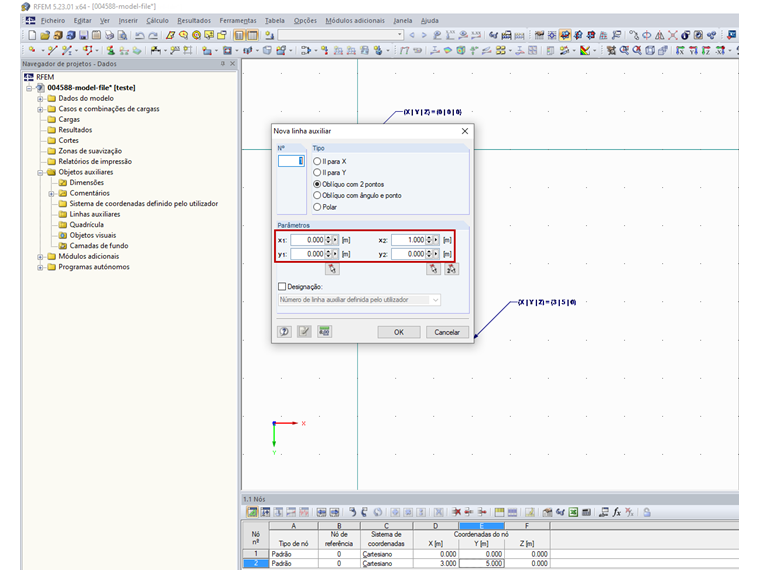
Task: Save the model with the floppy disk icon
Action: point(83,35)
